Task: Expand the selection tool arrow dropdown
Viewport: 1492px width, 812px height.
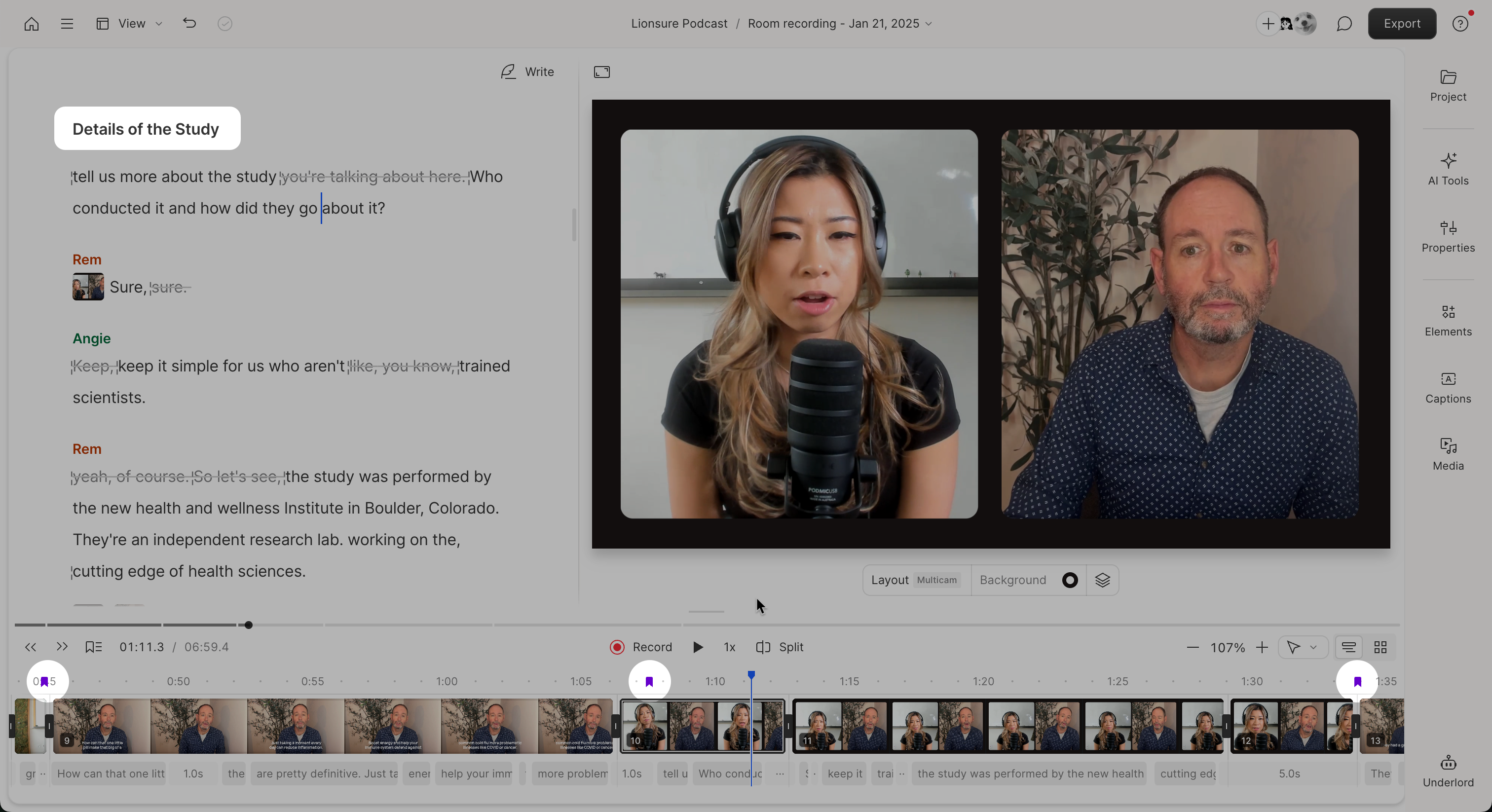Action: [1313, 647]
